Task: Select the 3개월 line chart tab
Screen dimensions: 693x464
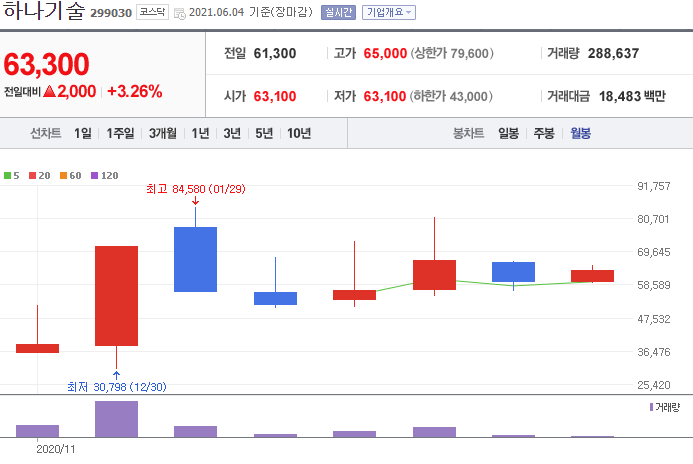Action: [x=163, y=133]
